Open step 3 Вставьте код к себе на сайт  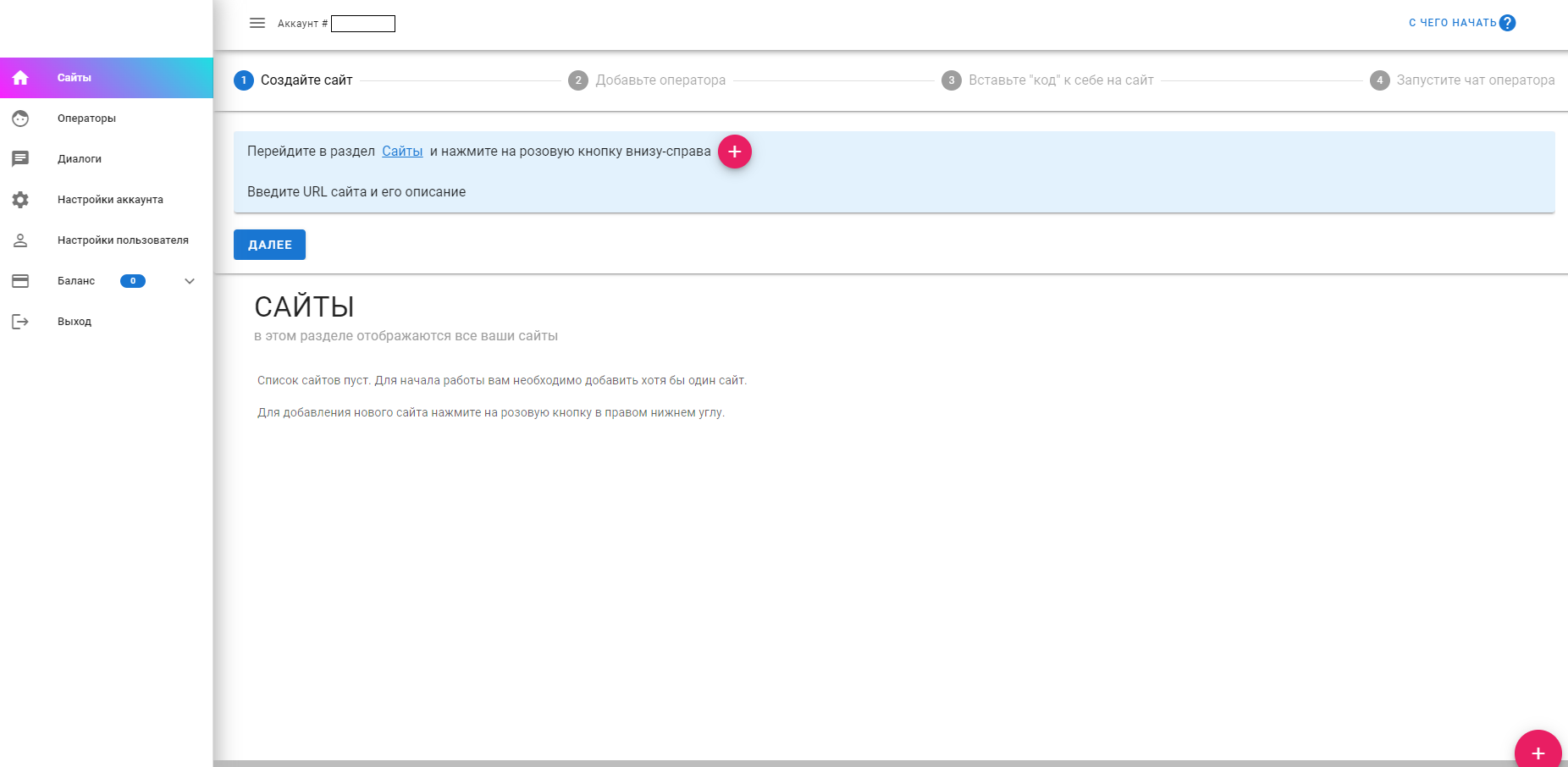(x=1048, y=80)
